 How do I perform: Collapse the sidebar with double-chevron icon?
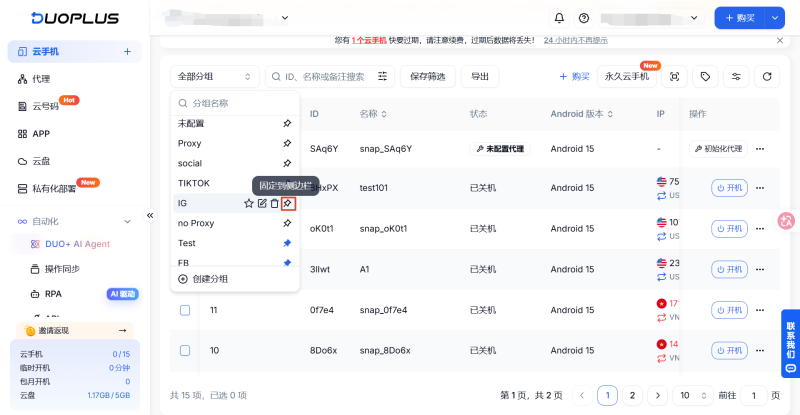pos(150,215)
